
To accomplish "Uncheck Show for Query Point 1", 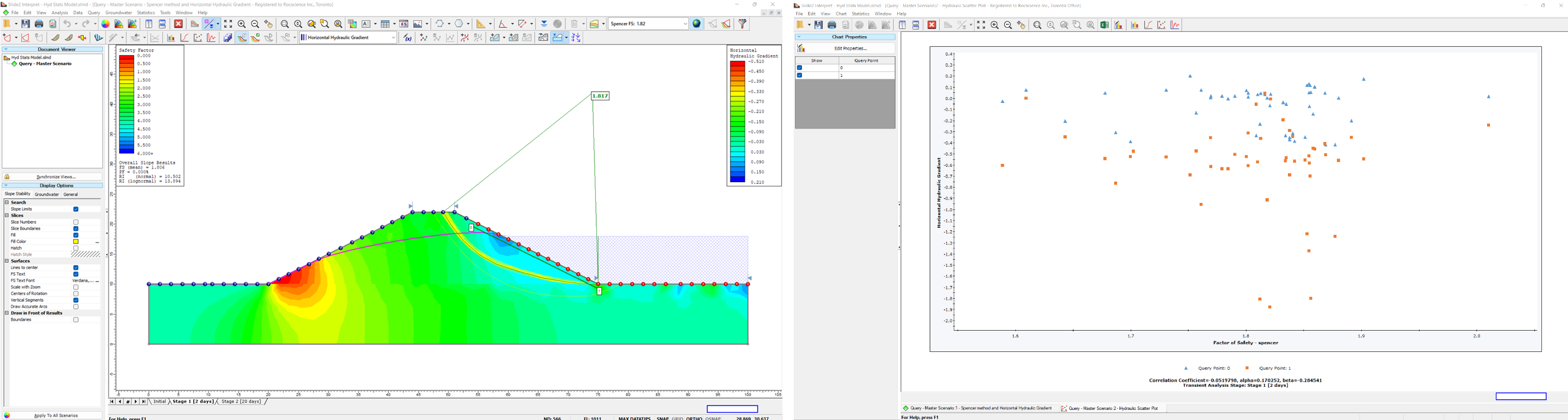I will click(x=800, y=76).
